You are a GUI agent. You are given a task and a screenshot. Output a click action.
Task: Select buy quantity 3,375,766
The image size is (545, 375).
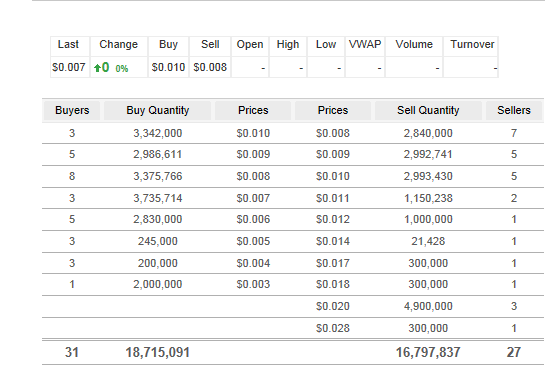[157, 177]
